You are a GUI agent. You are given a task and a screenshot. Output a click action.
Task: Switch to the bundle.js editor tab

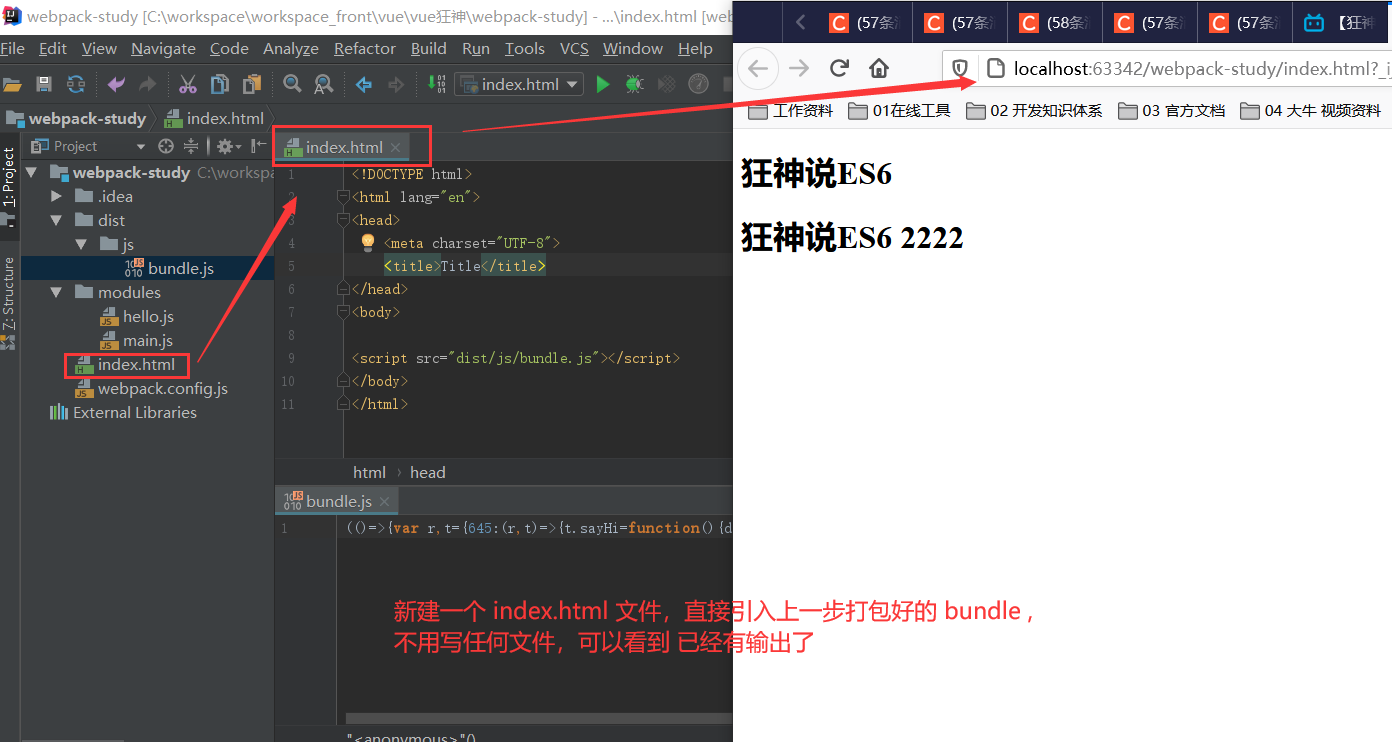(339, 501)
